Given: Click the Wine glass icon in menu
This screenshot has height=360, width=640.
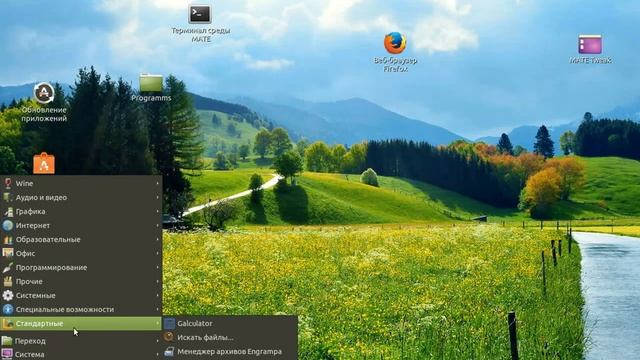Looking at the screenshot, I should (x=8, y=183).
